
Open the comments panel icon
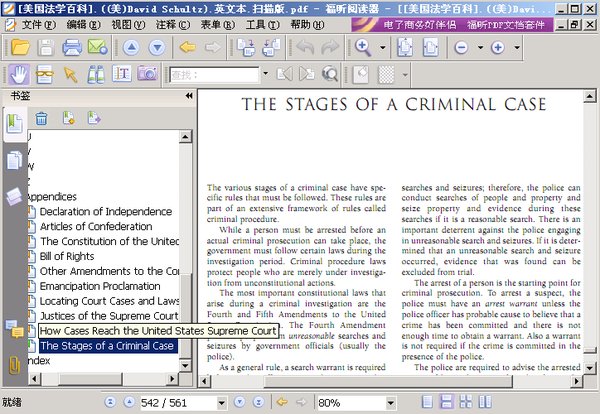[15, 329]
